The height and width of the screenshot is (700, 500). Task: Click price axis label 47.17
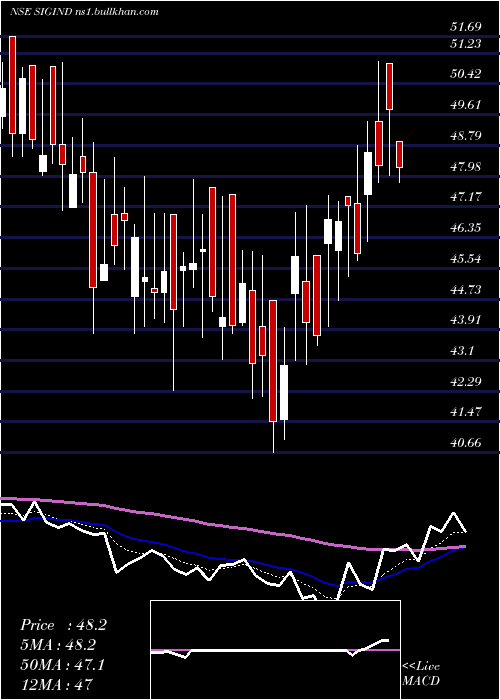point(466,197)
